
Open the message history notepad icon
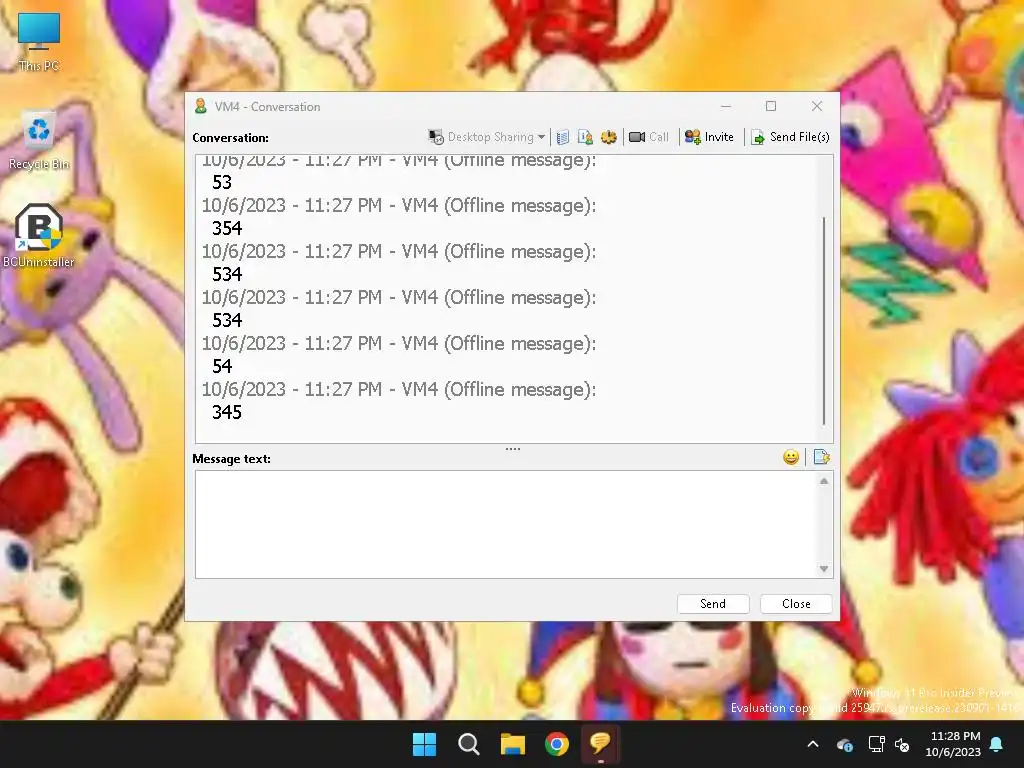click(x=562, y=137)
